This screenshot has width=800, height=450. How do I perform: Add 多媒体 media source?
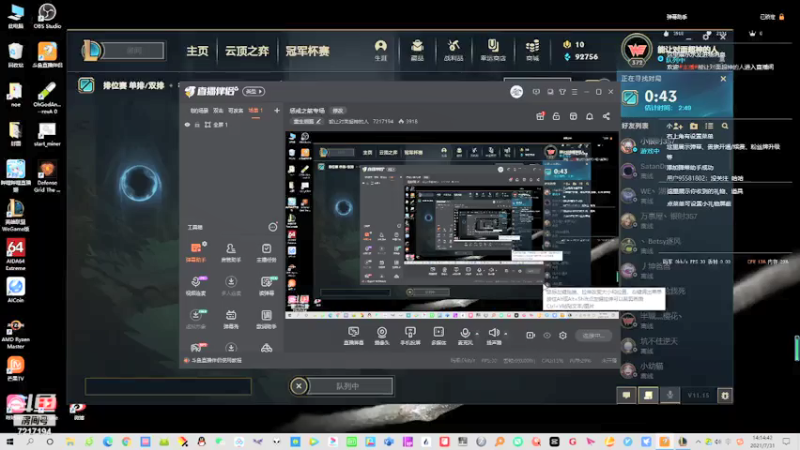click(438, 336)
